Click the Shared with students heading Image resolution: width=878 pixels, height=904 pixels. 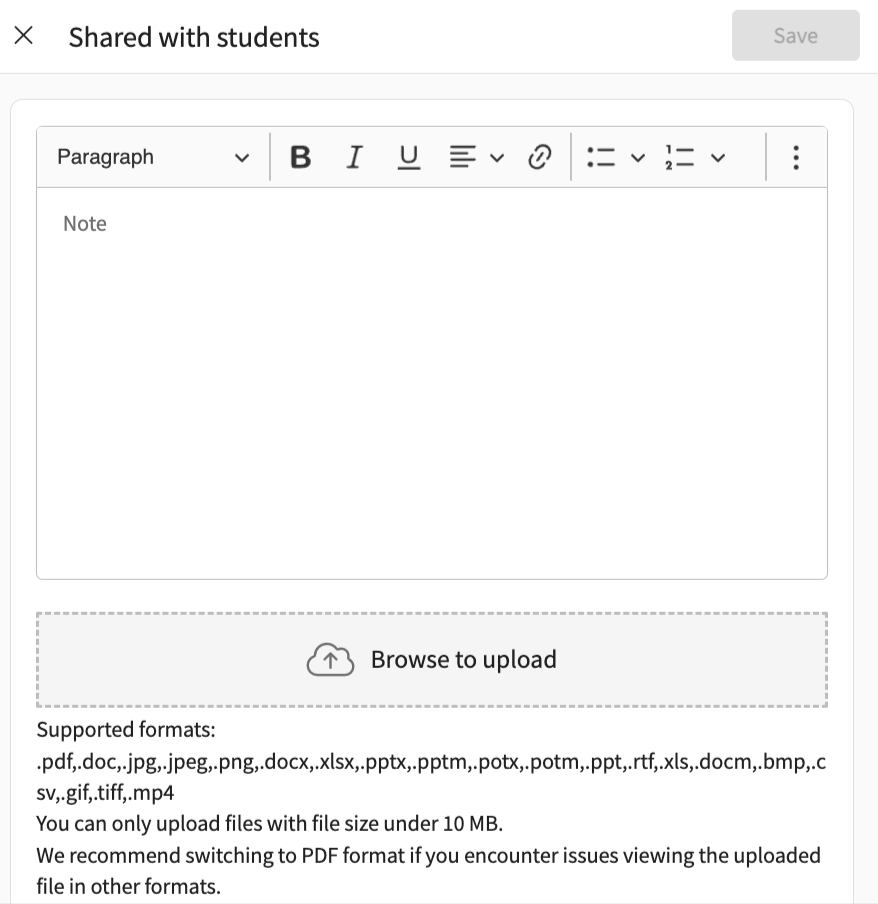tap(194, 38)
